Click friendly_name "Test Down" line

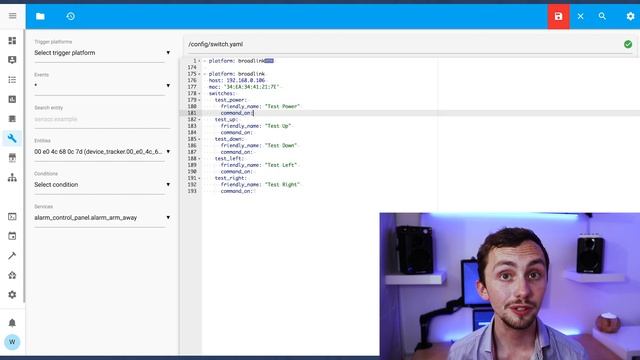click(259, 145)
